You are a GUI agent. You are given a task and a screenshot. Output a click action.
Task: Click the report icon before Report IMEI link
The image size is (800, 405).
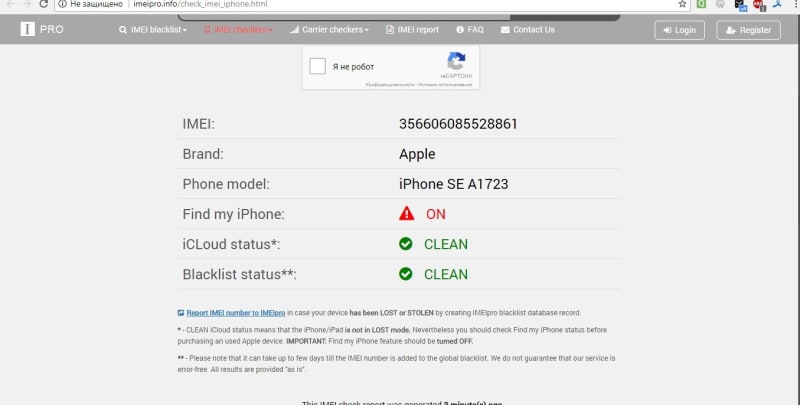point(181,313)
